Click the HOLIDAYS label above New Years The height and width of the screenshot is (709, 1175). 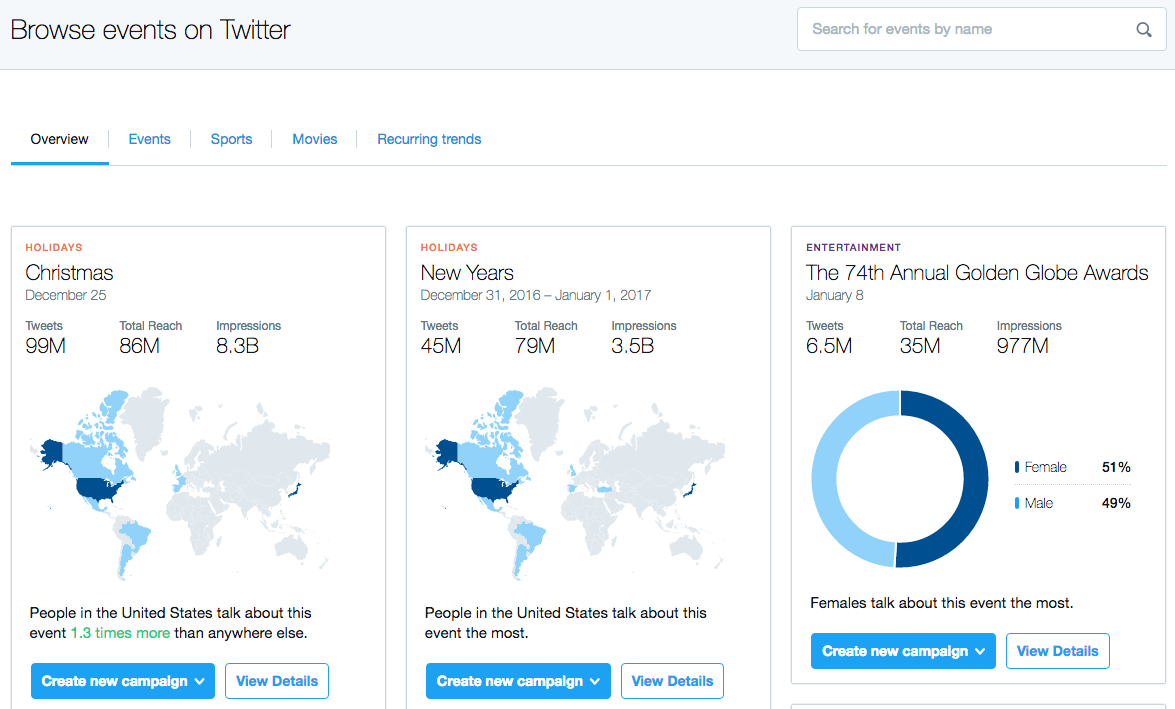click(x=449, y=247)
